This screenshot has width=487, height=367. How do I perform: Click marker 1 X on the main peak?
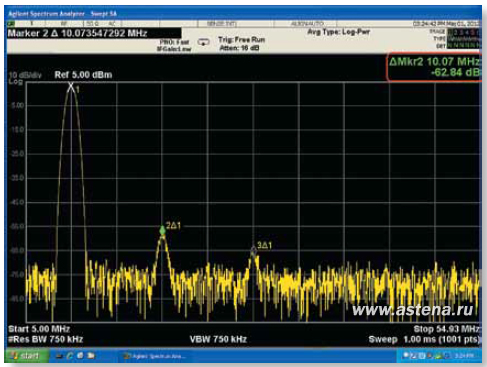71,87
